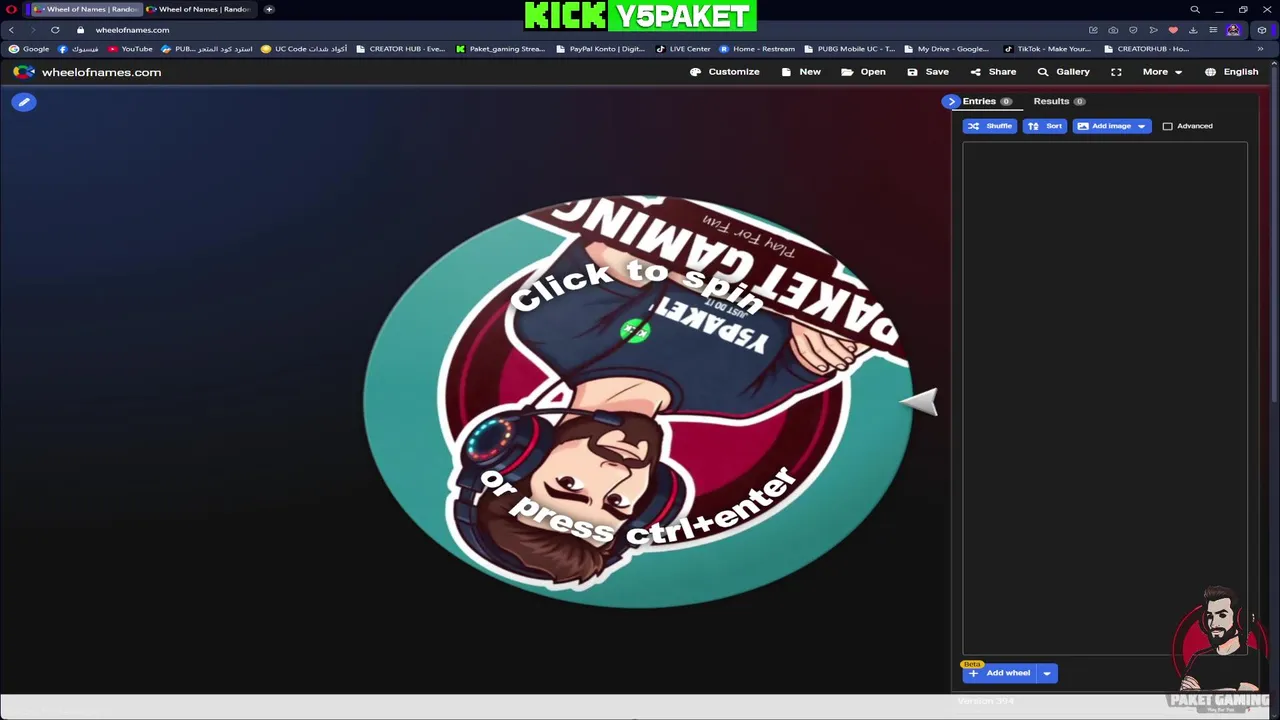Screen dimensions: 1280x720
Task: Expand the Add image dropdown arrow
Action: (x=1141, y=126)
